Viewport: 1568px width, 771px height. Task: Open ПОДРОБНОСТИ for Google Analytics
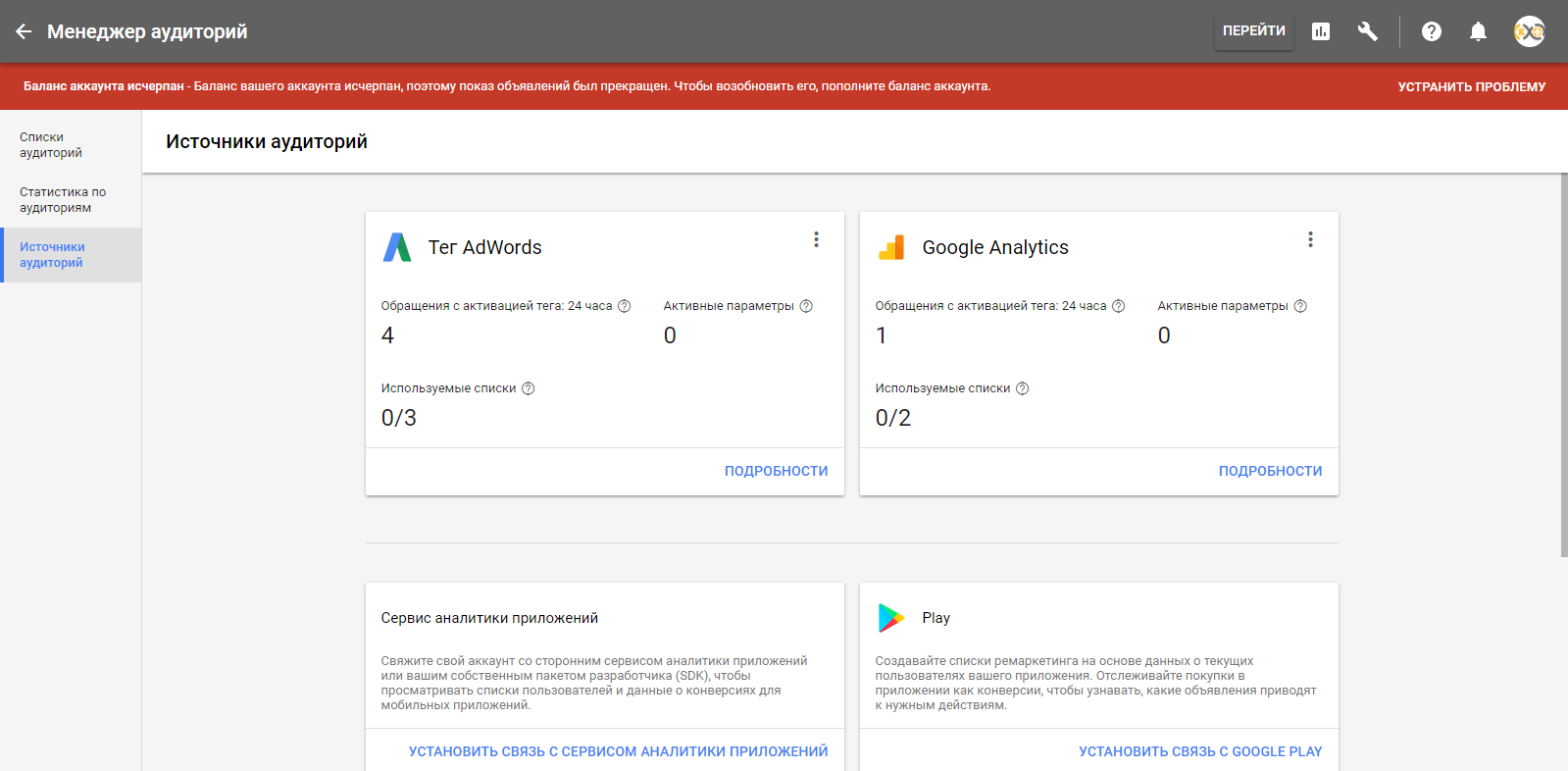tap(1271, 472)
